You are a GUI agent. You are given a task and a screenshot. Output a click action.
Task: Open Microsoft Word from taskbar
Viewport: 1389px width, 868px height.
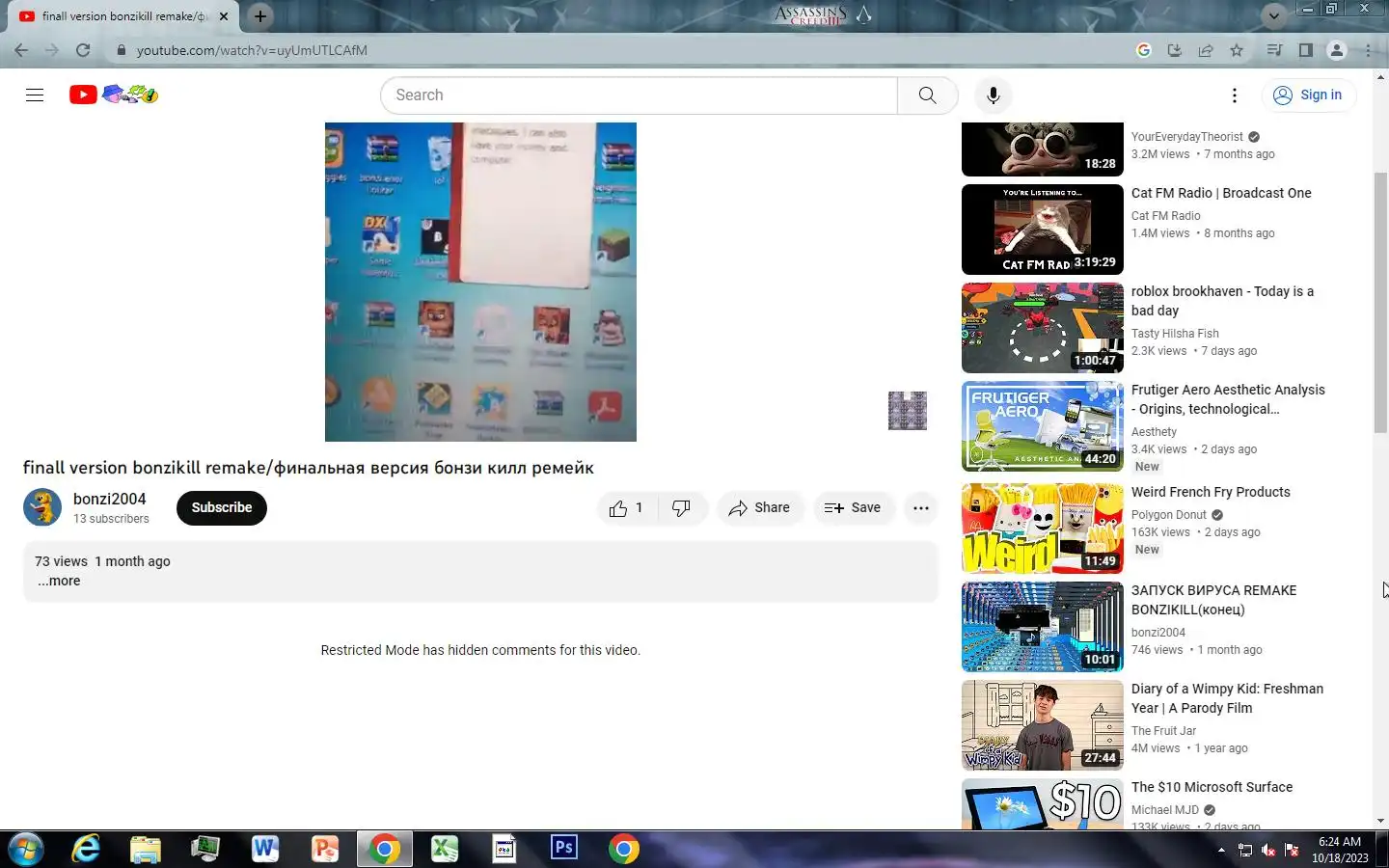[264, 849]
